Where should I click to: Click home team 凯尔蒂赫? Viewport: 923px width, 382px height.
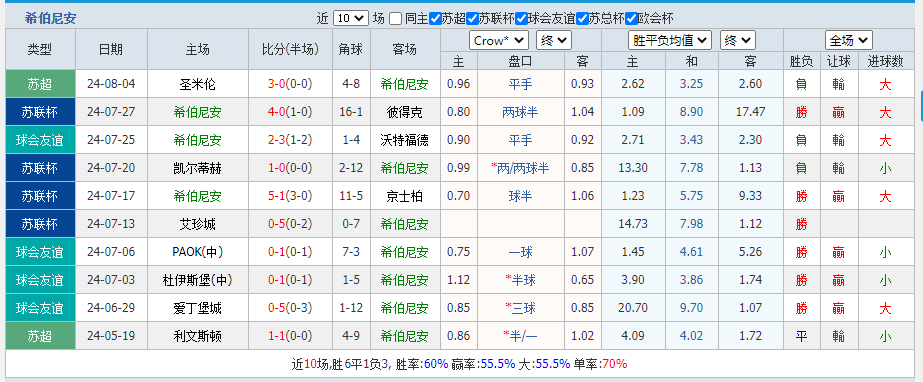(198, 168)
